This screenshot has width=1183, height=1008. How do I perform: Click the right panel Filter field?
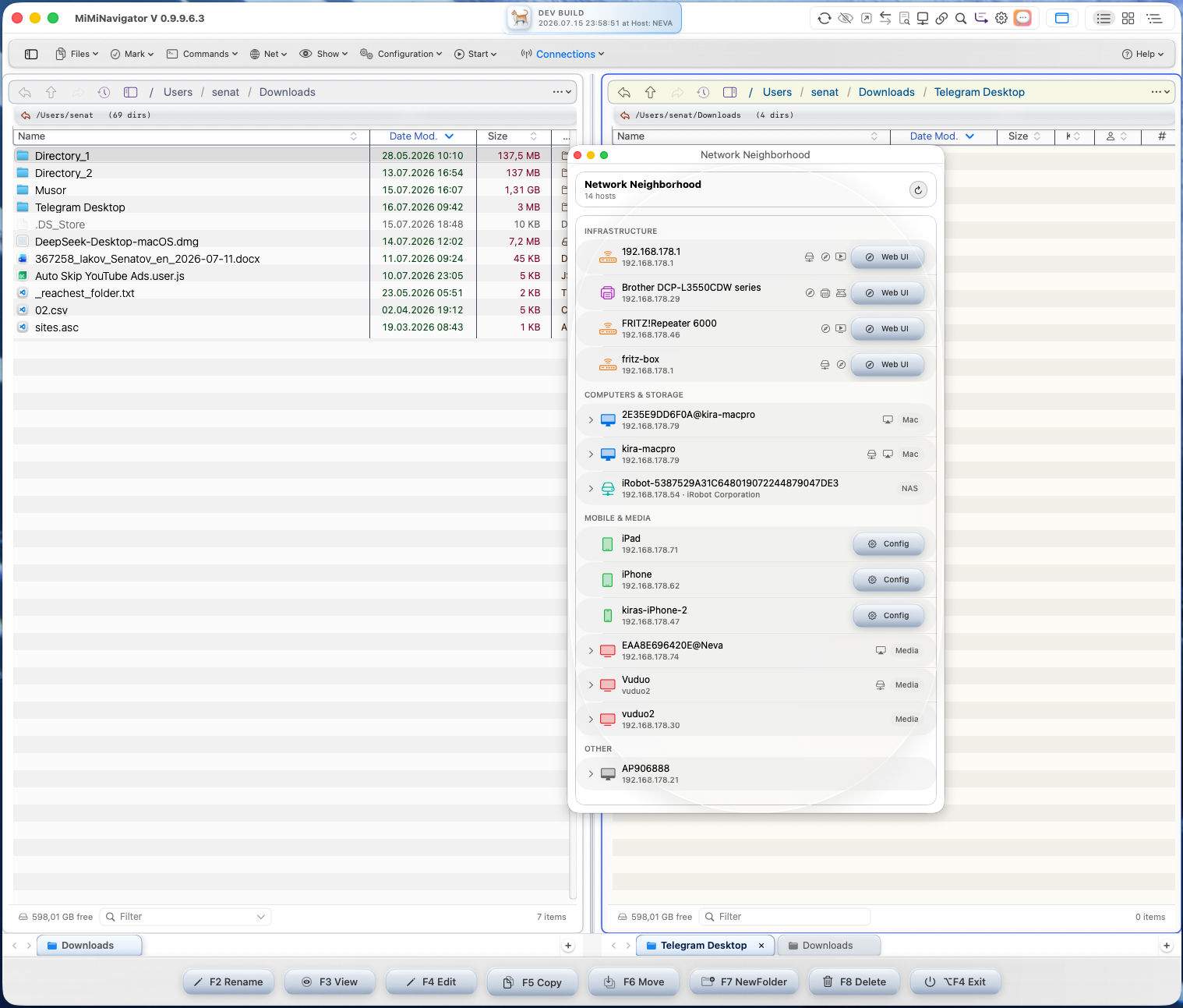[x=785, y=917]
